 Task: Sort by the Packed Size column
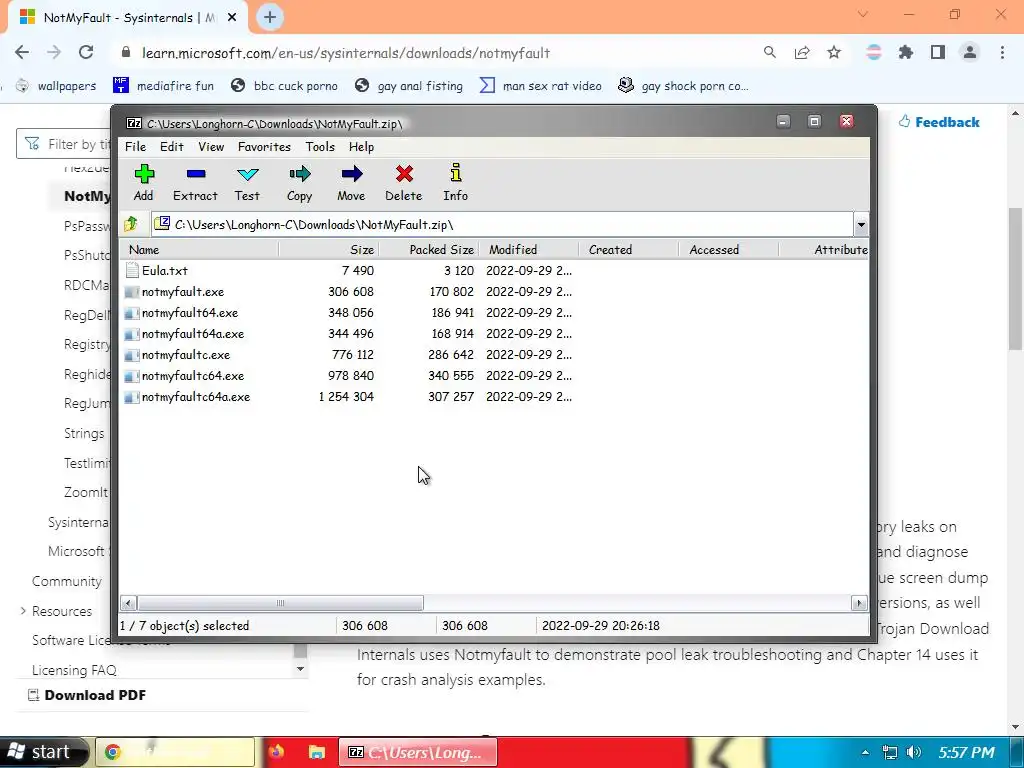[x=428, y=249]
